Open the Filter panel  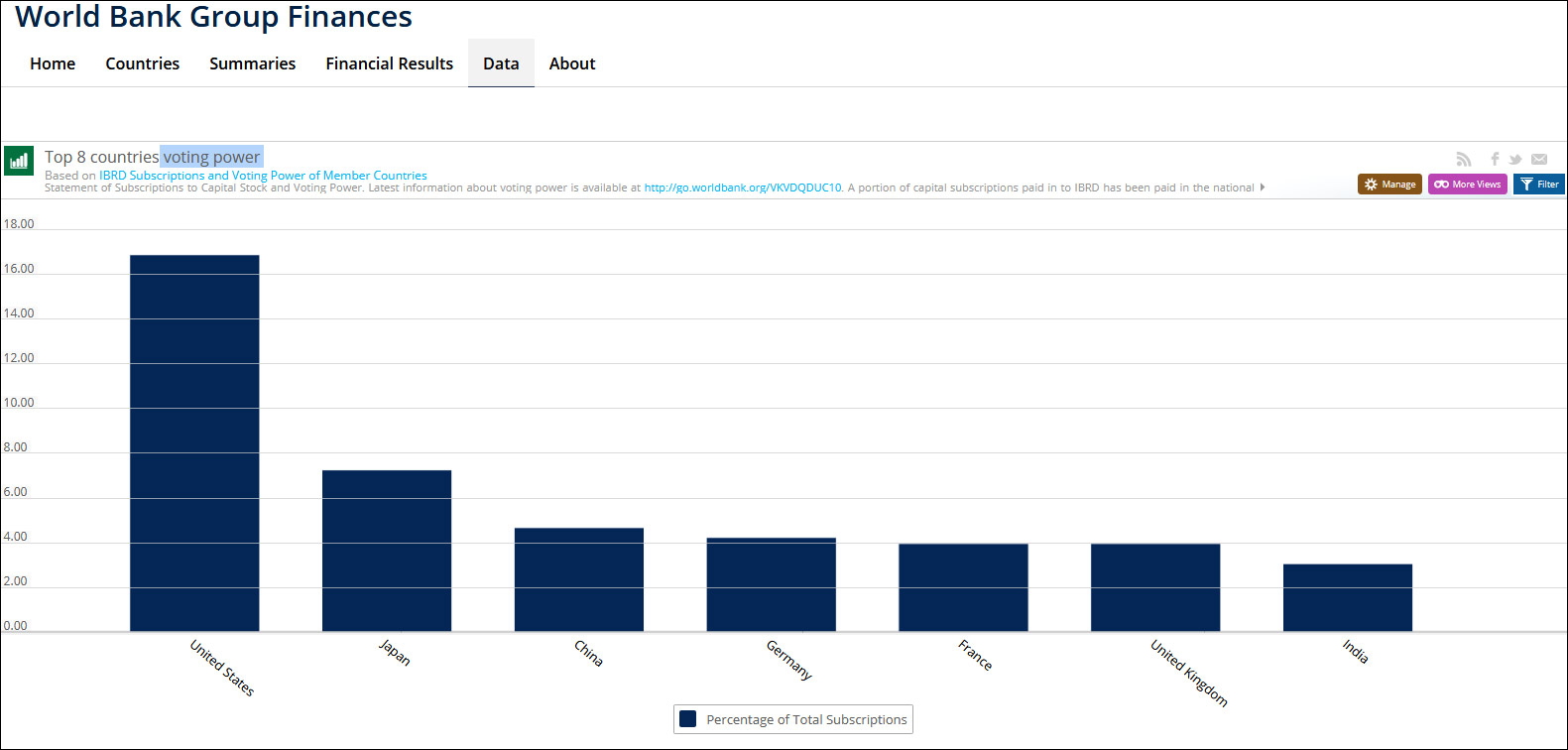click(1539, 184)
